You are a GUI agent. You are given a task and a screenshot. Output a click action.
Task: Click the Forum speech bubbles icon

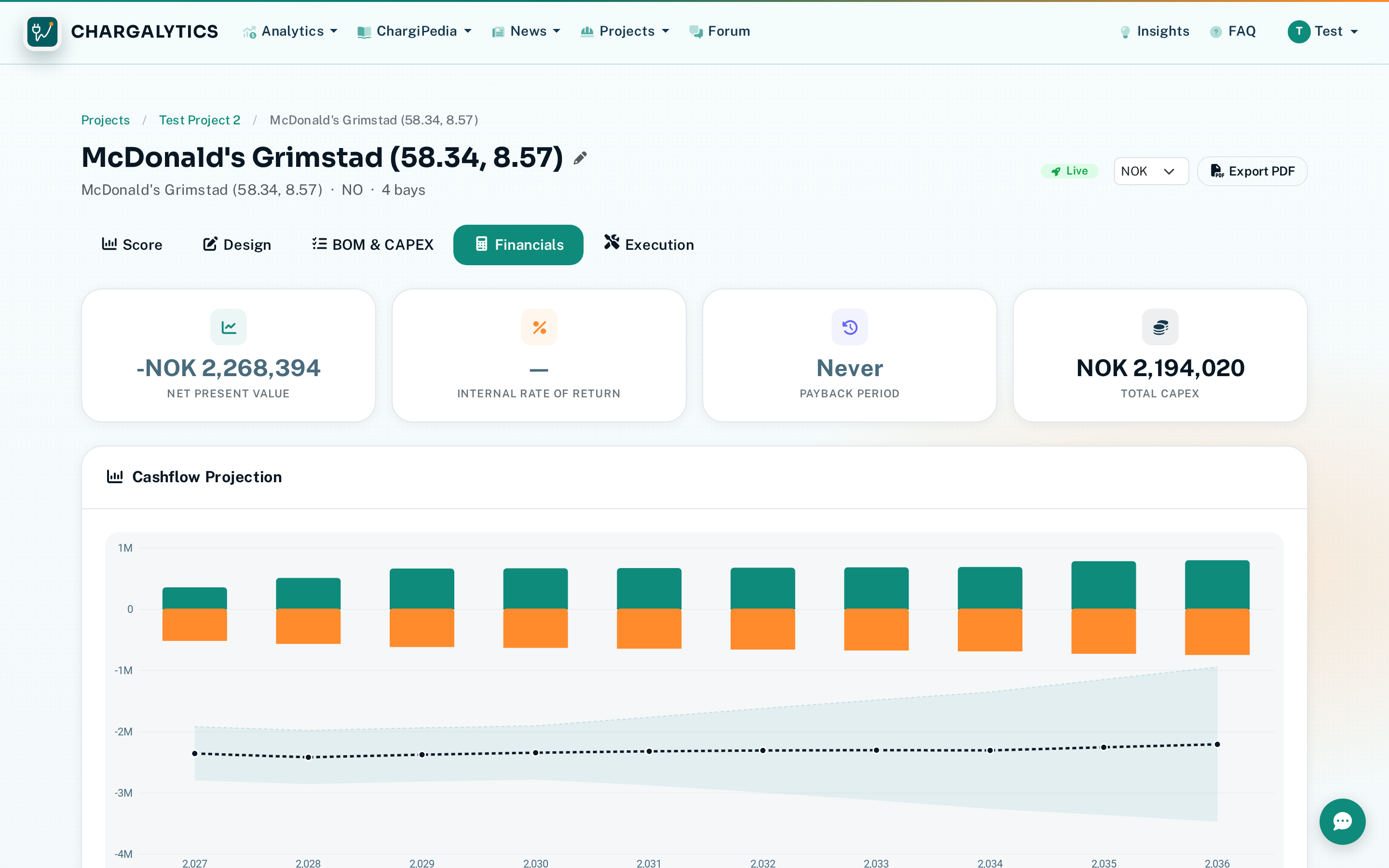pyautogui.click(x=695, y=32)
